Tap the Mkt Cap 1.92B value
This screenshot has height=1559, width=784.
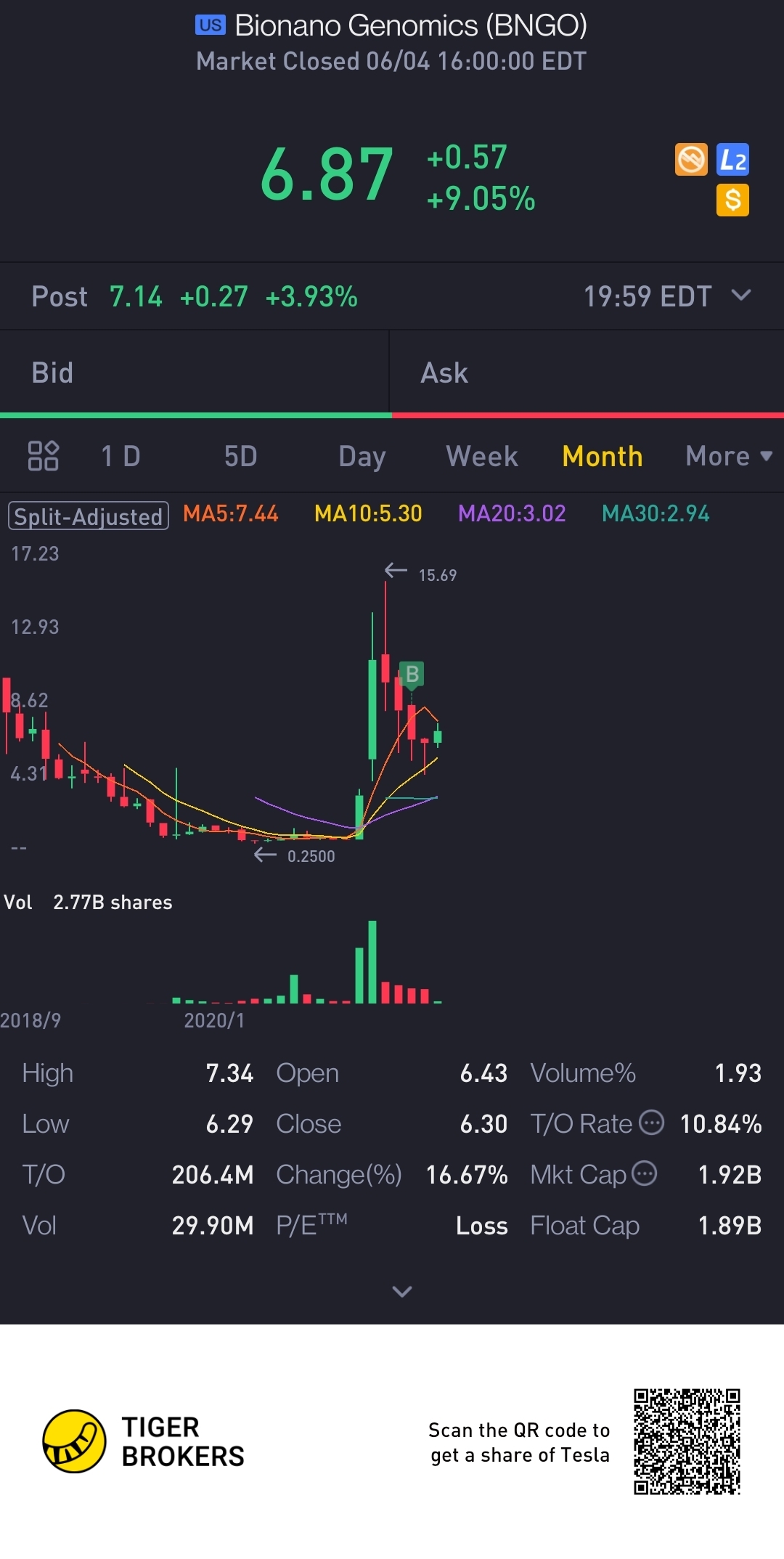point(730,1174)
